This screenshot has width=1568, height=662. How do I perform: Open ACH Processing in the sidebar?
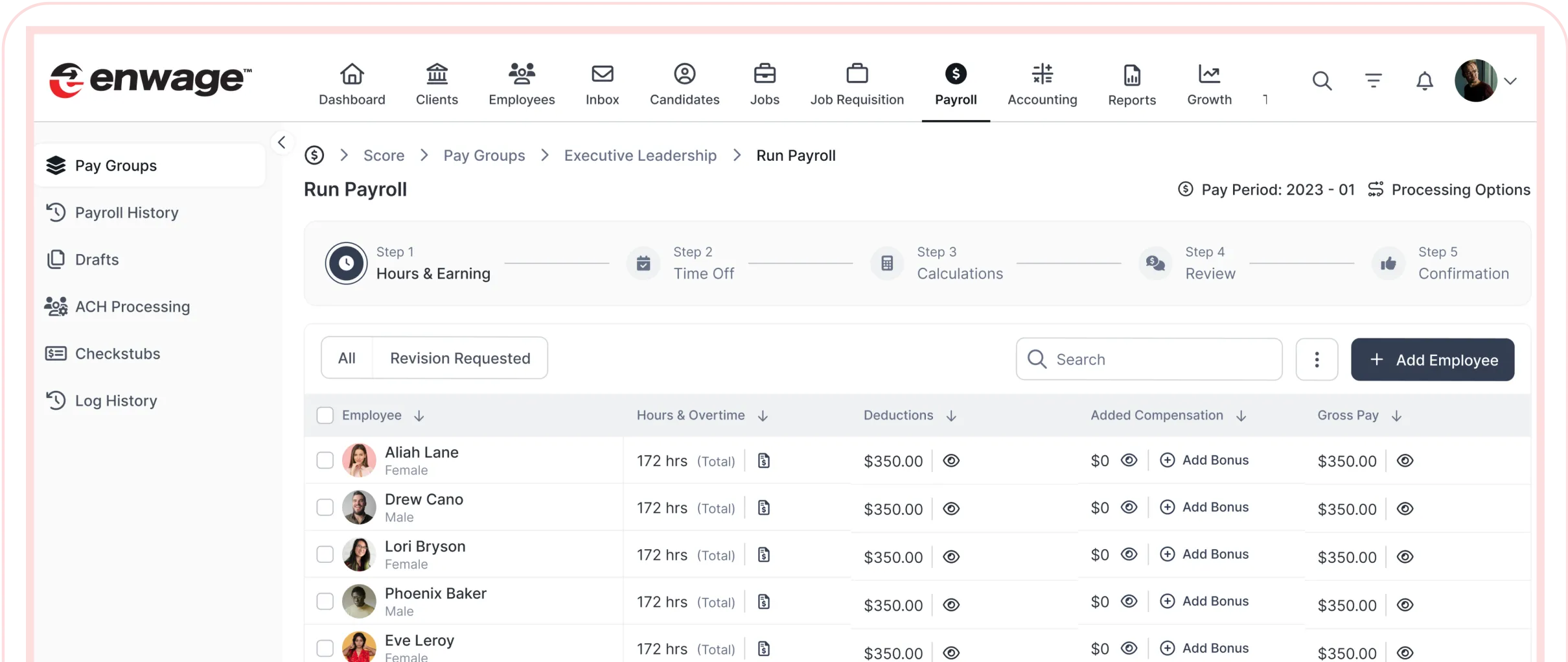click(132, 307)
